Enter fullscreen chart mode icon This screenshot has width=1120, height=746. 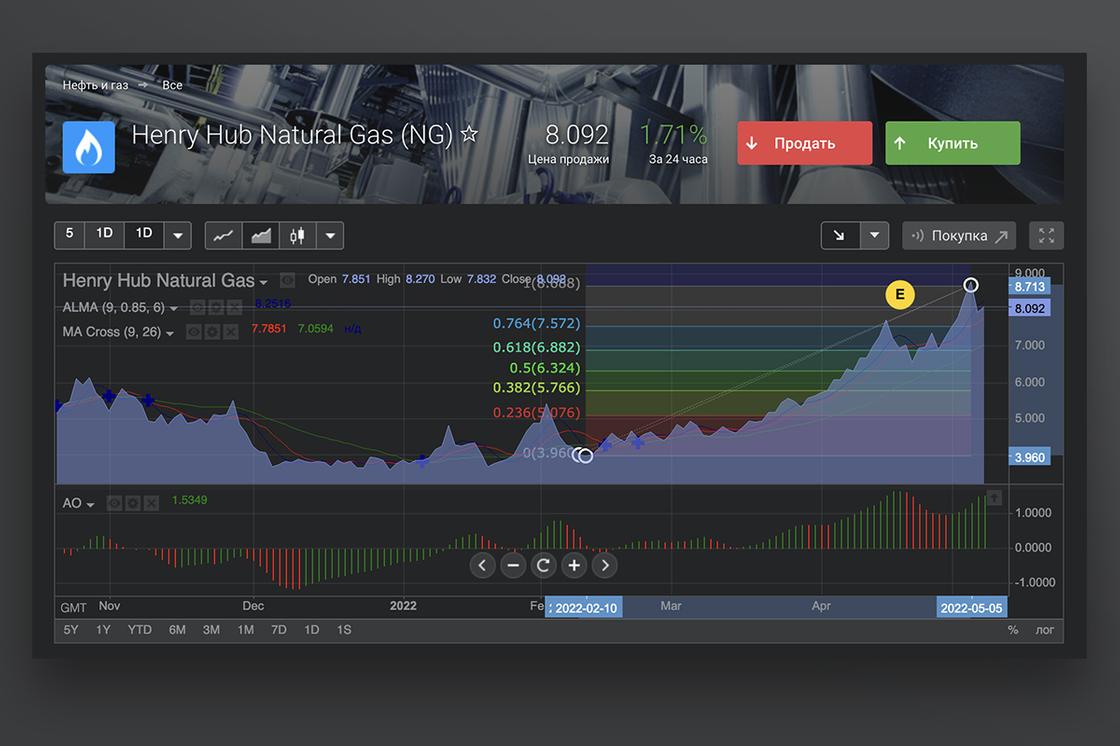coord(1046,235)
